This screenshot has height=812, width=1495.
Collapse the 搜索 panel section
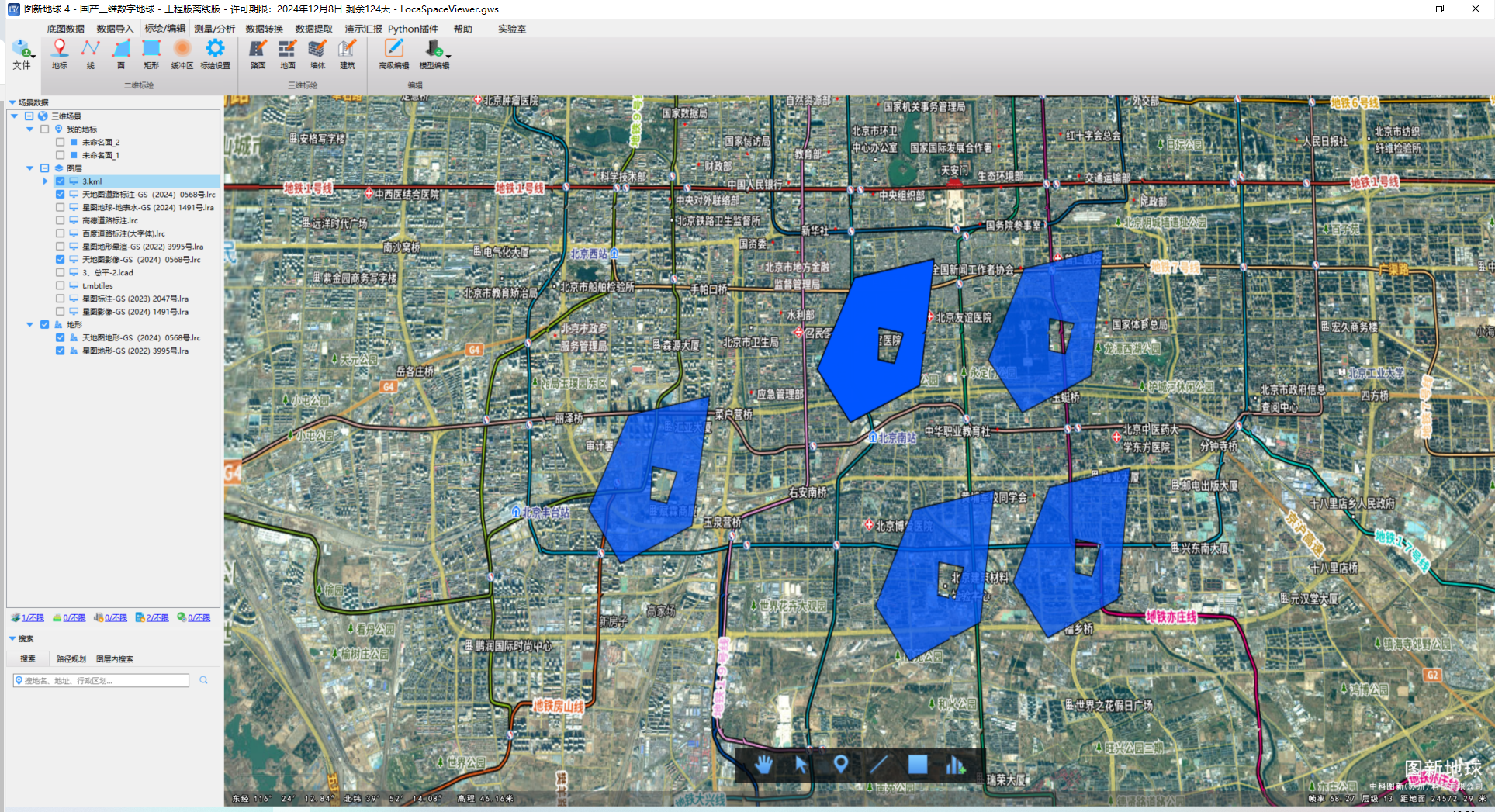pyautogui.click(x=12, y=639)
